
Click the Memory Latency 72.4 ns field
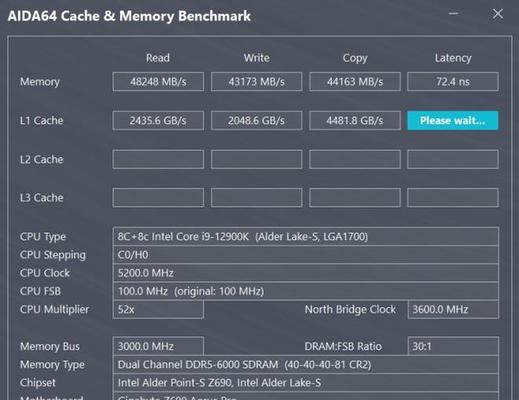point(453,82)
